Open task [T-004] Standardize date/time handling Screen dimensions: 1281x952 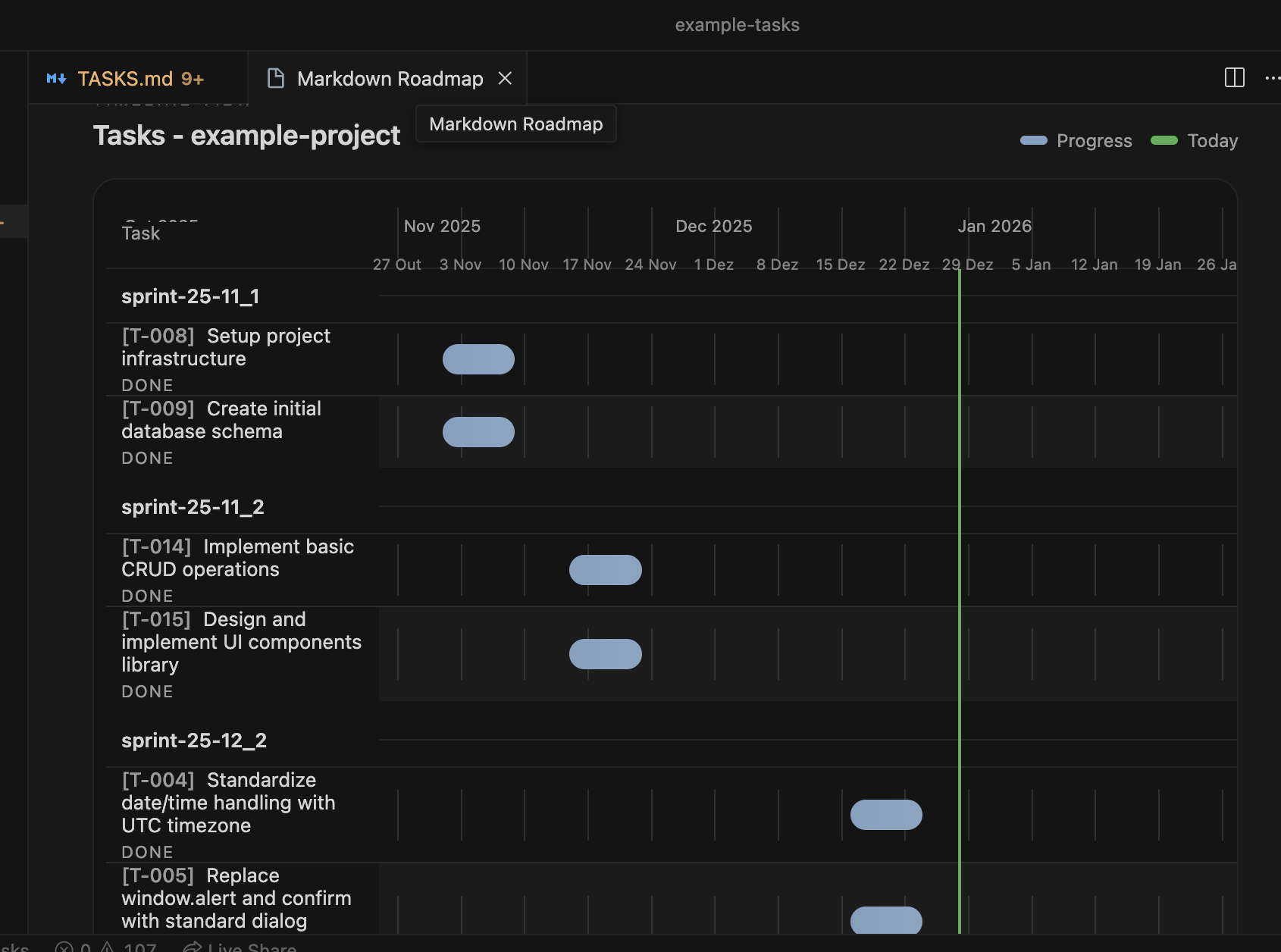click(228, 803)
